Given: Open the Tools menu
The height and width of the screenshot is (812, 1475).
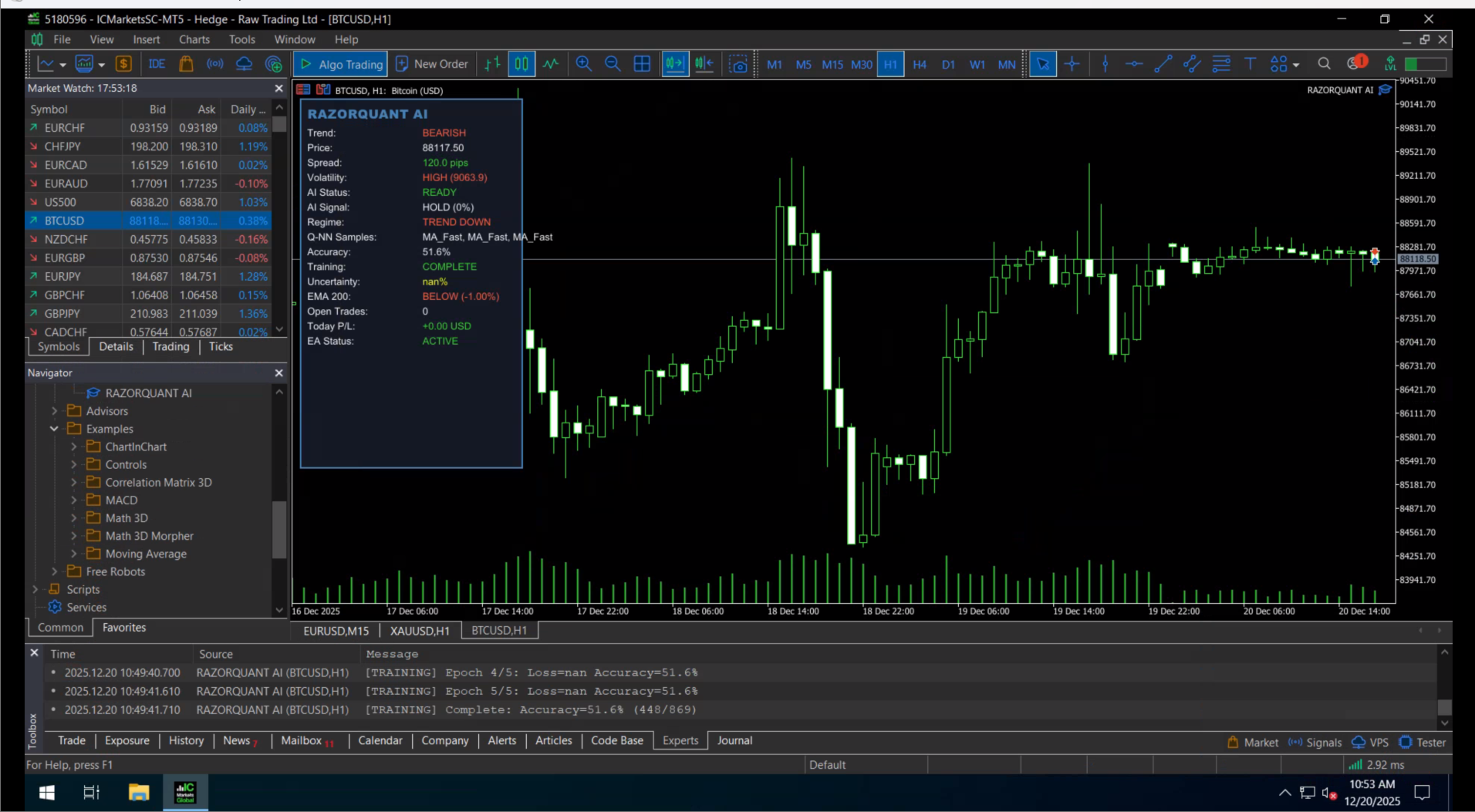Looking at the screenshot, I should 241,39.
